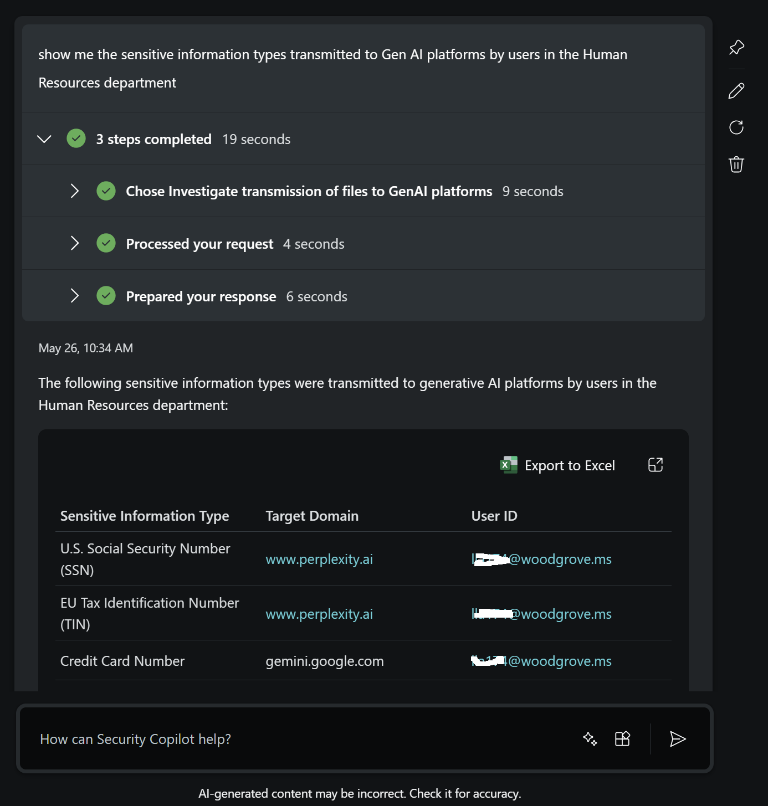This screenshot has width=768, height=806.
Task: Open the sources grid icon in prompt bar
Action: click(x=622, y=739)
